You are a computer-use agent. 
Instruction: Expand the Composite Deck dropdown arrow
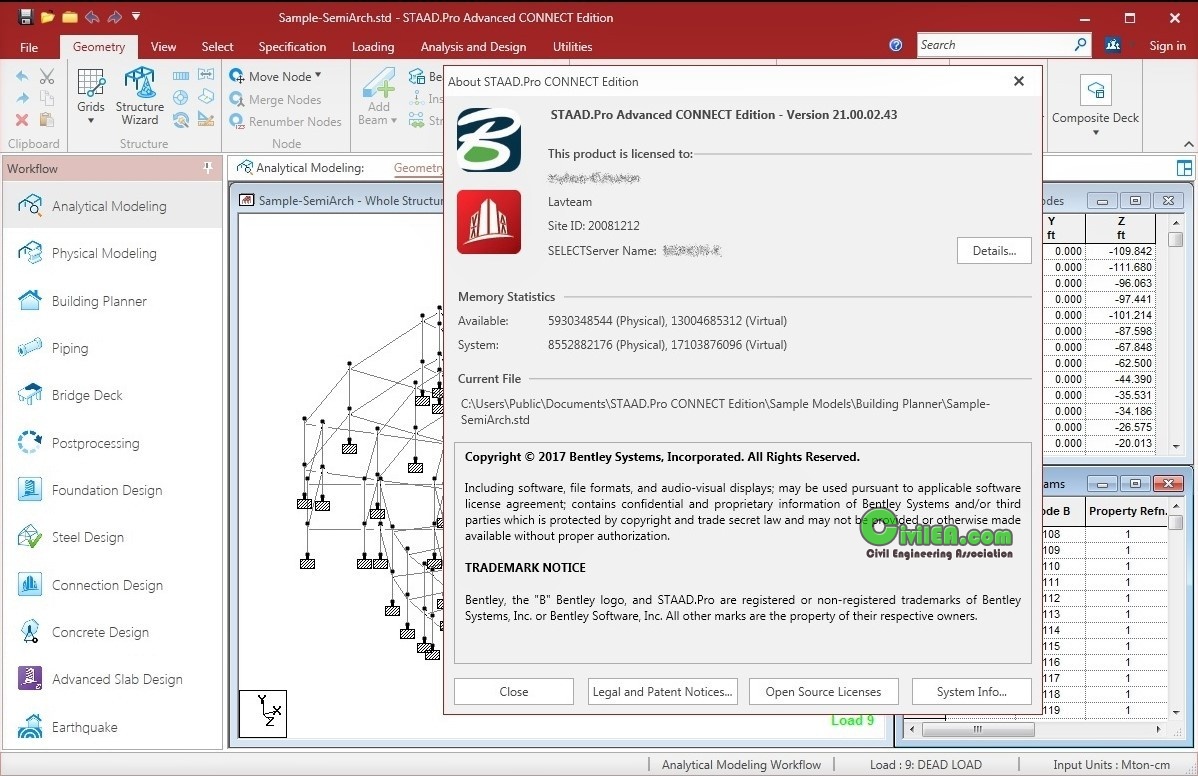pos(1096,133)
